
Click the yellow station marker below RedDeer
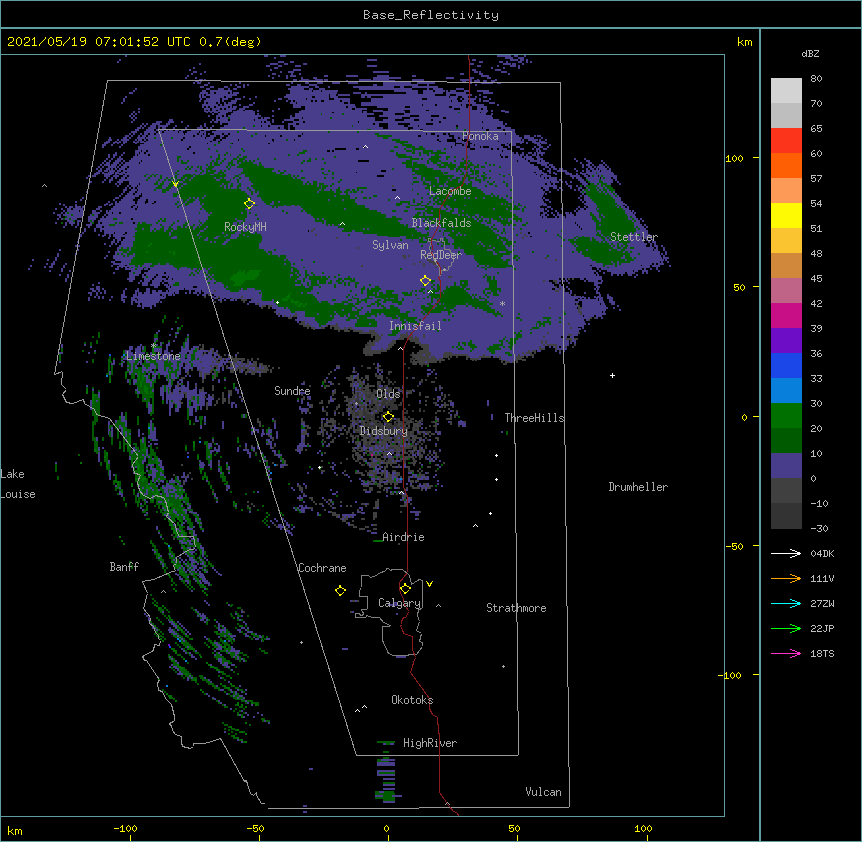click(x=425, y=280)
